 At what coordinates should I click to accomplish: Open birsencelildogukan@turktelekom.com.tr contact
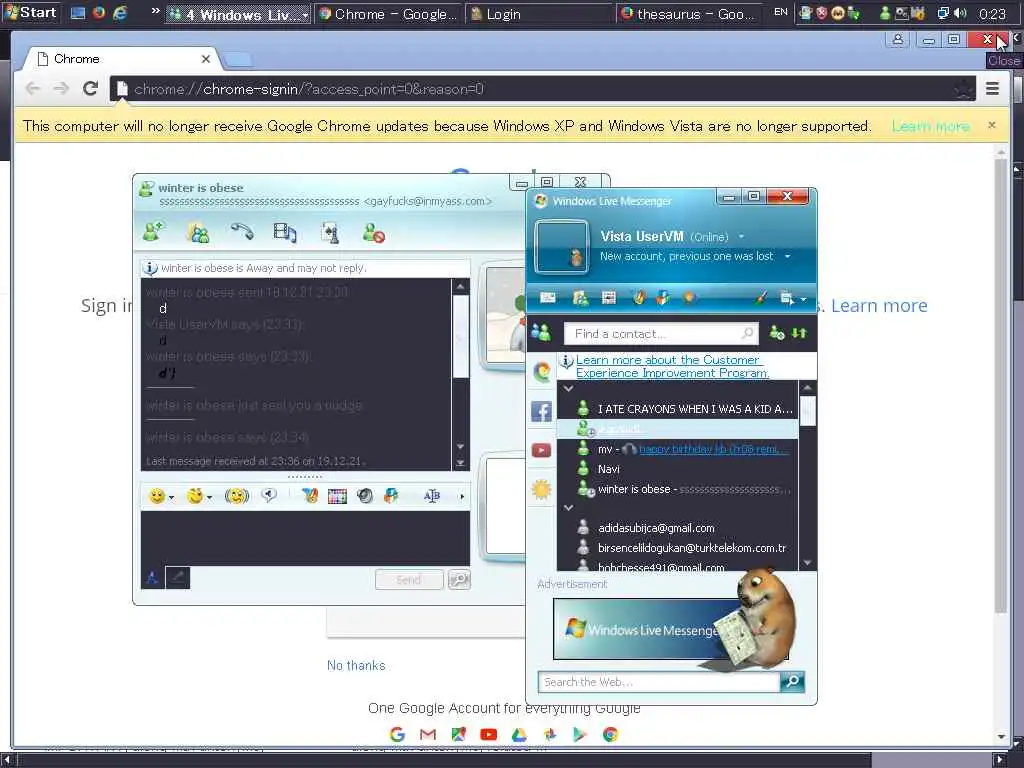[677, 548]
